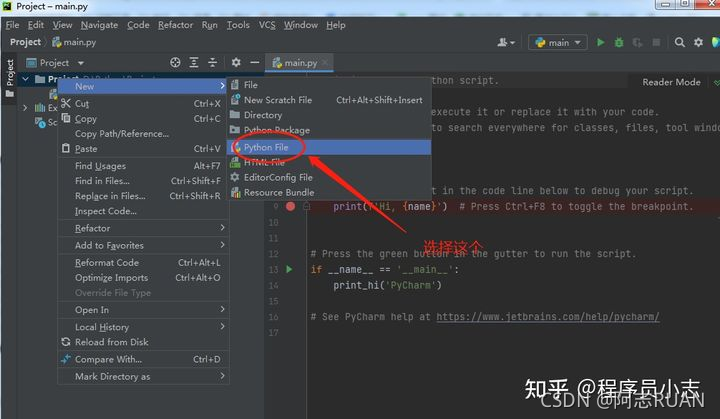Open Project panel options gear

click(x=236, y=62)
